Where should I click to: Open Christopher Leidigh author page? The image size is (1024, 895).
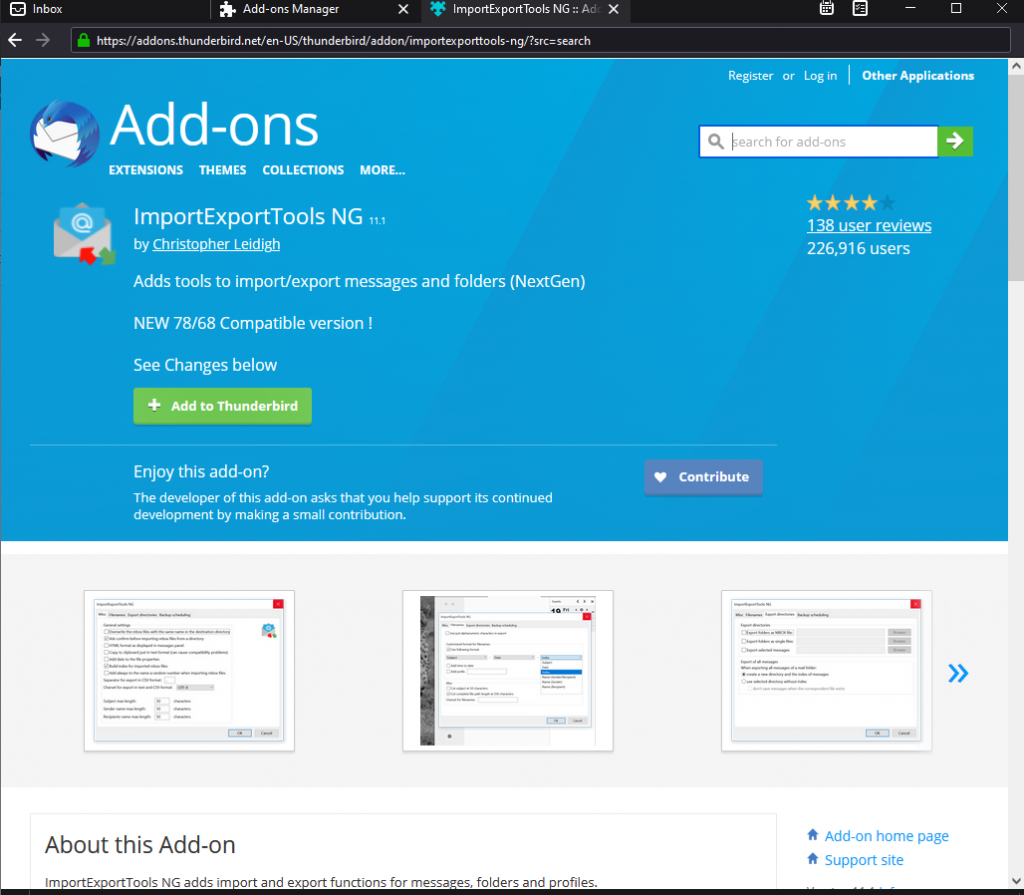pyautogui.click(x=216, y=244)
